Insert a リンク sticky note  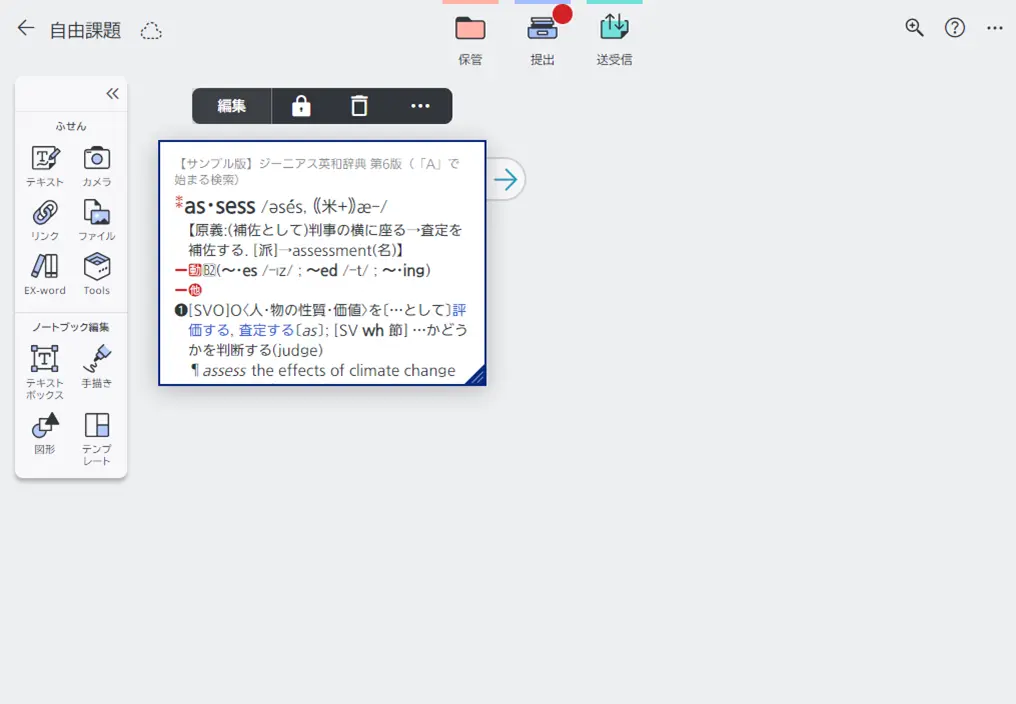44,219
